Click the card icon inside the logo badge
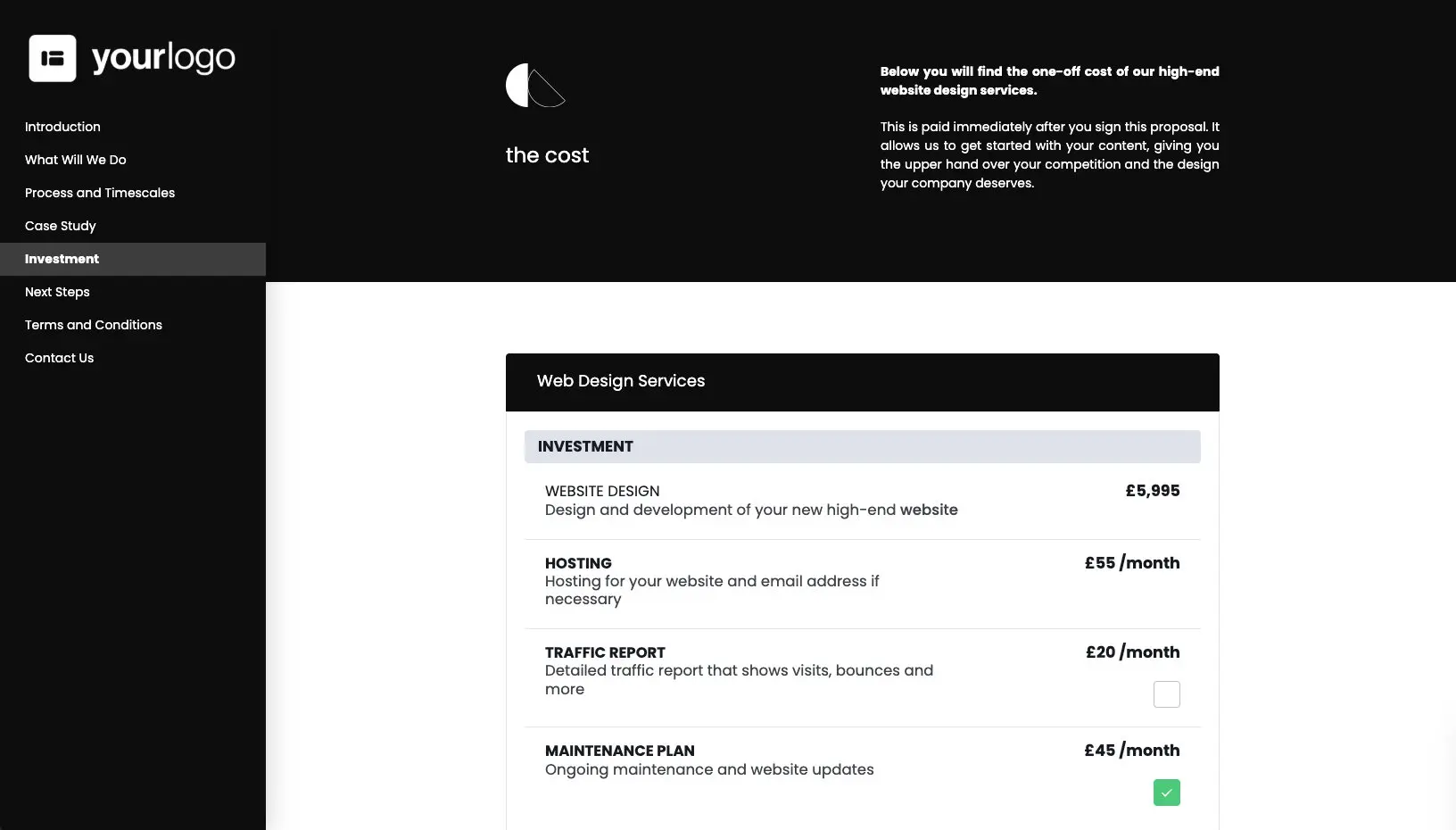 point(53,58)
